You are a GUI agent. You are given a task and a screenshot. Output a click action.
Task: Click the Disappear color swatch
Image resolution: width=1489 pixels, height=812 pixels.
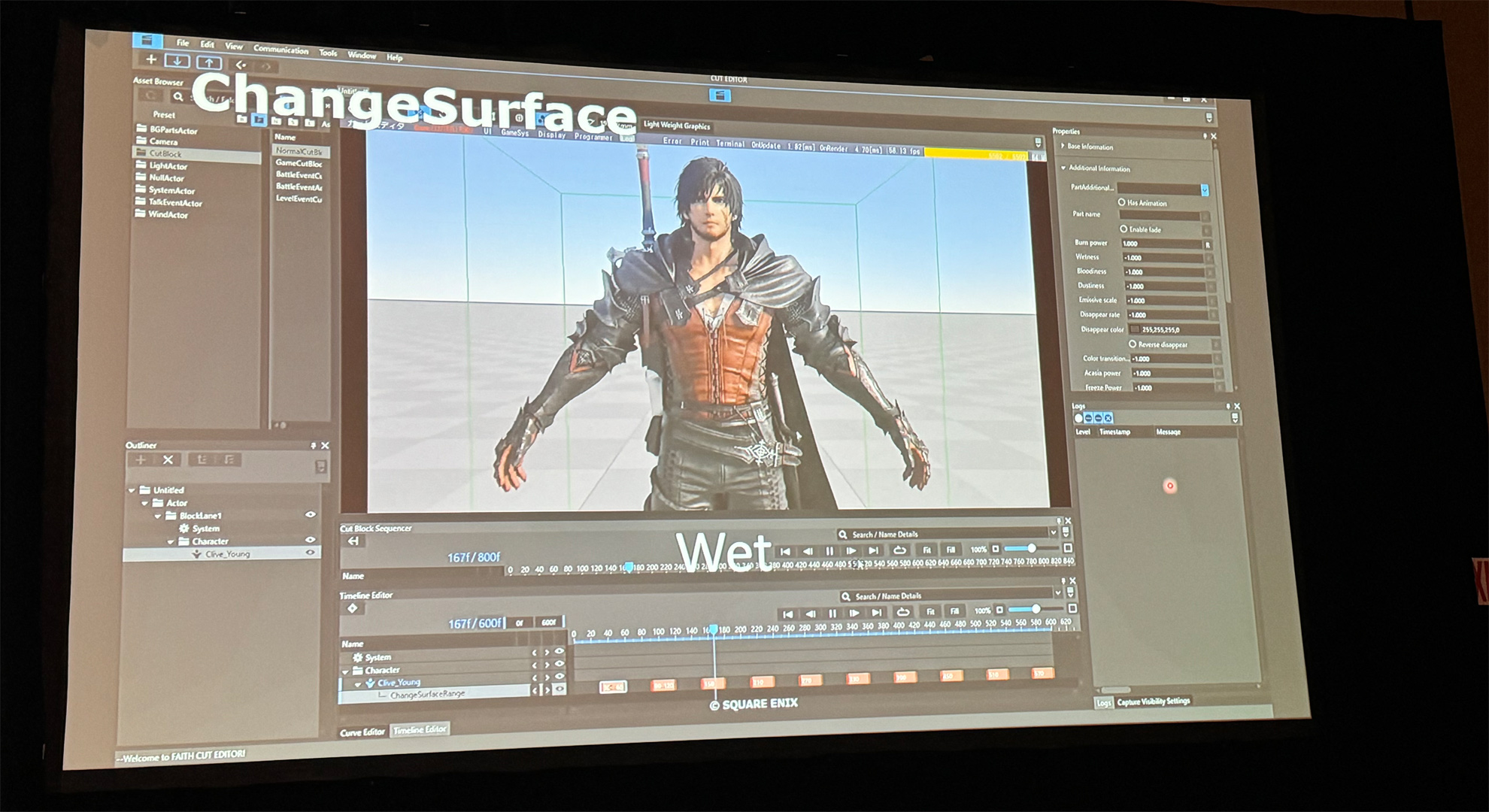click(1134, 329)
